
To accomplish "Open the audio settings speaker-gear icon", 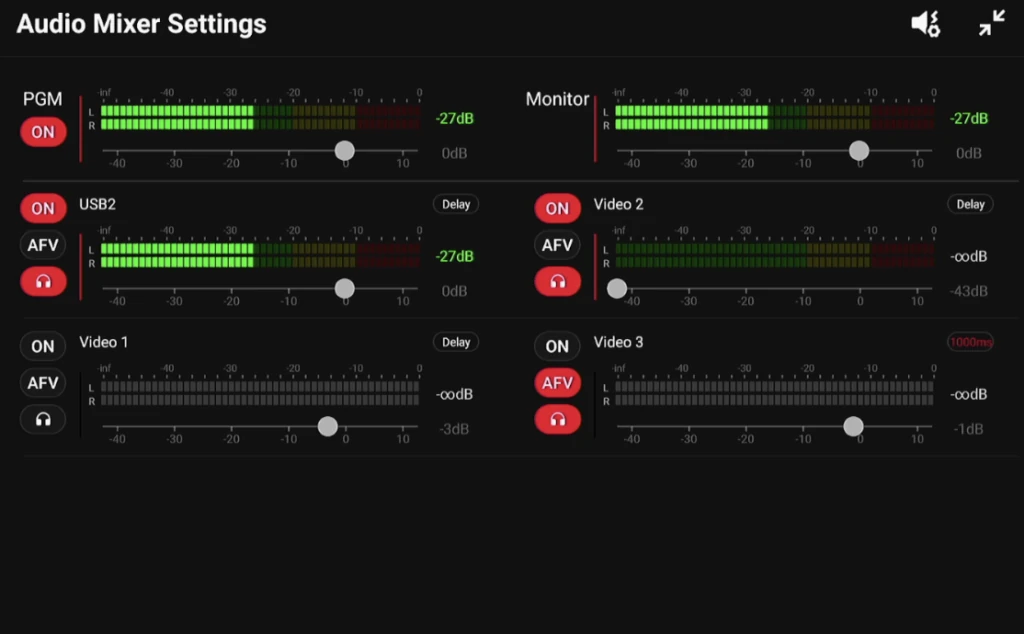I will [925, 24].
